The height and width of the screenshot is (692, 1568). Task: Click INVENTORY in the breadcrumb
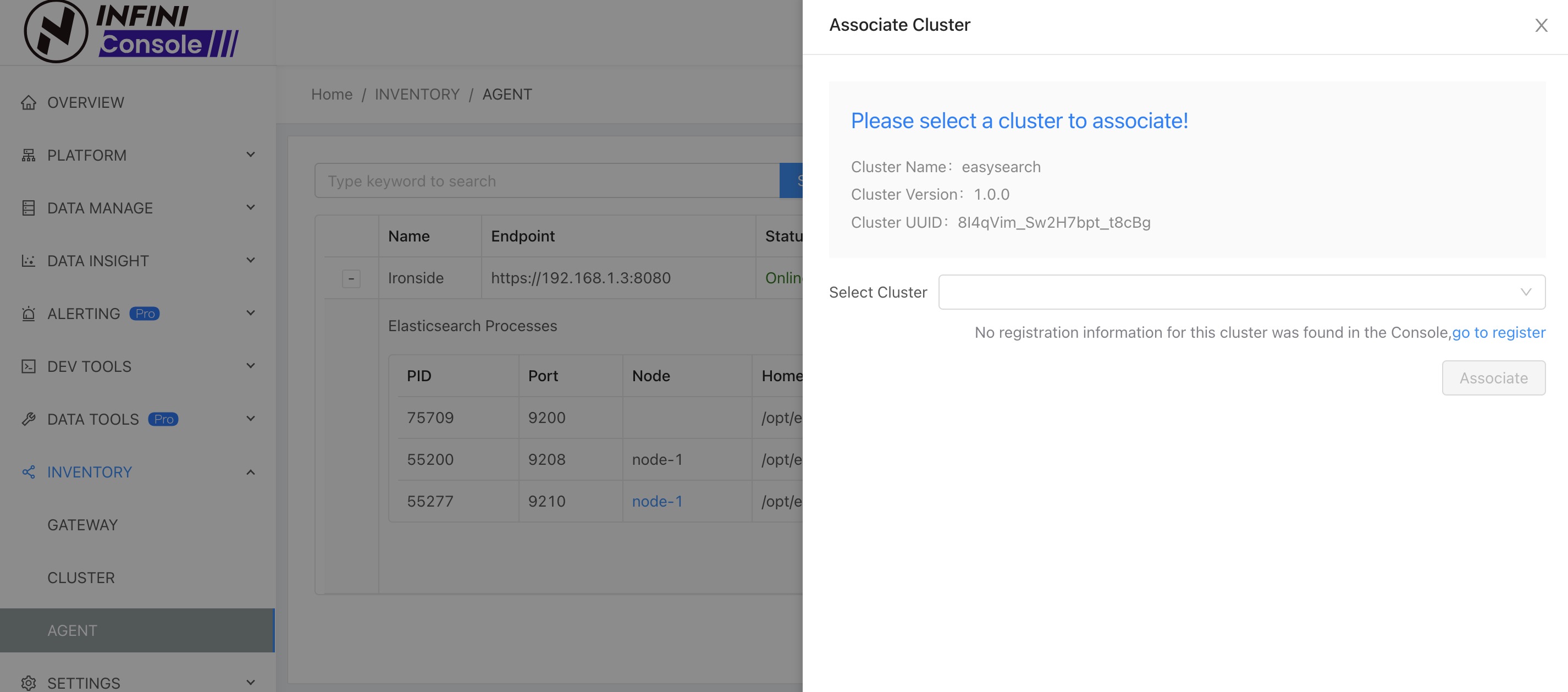pos(417,95)
